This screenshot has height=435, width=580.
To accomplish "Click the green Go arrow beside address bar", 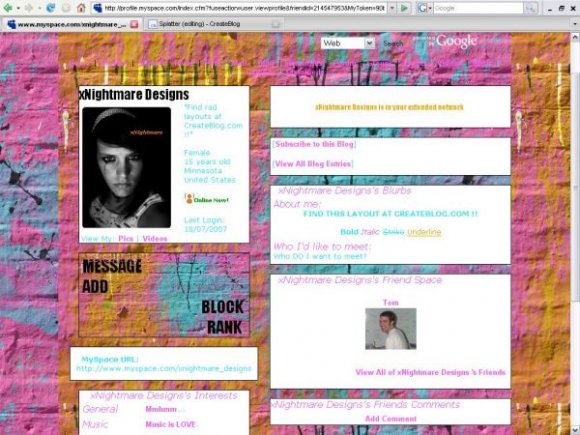I will (404, 7).
